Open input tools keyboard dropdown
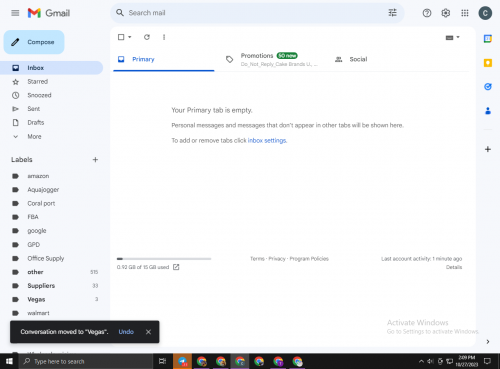This screenshot has width=500, height=369. tap(452, 37)
